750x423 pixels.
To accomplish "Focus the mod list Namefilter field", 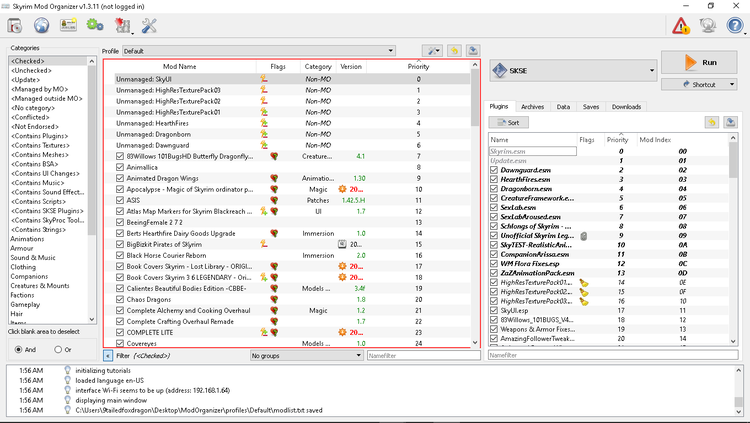I will pos(424,356).
